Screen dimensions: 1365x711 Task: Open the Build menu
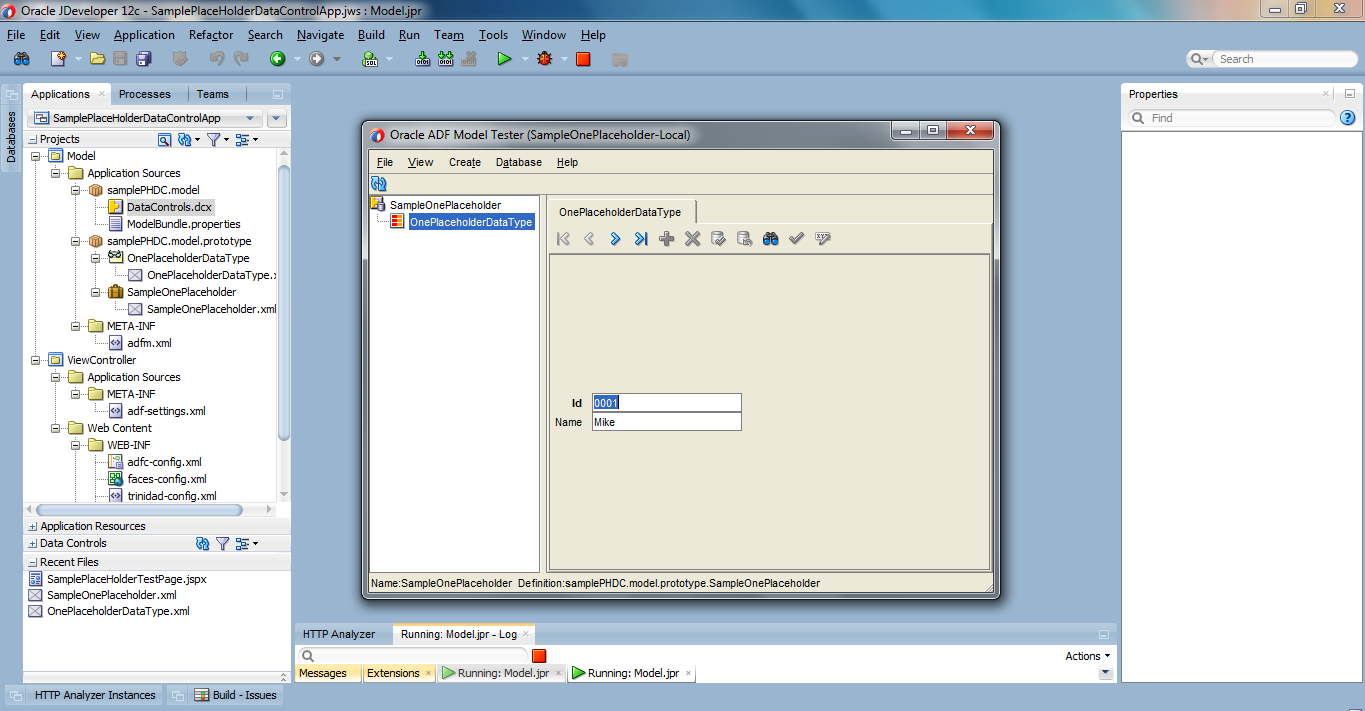(x=371, y=34)
